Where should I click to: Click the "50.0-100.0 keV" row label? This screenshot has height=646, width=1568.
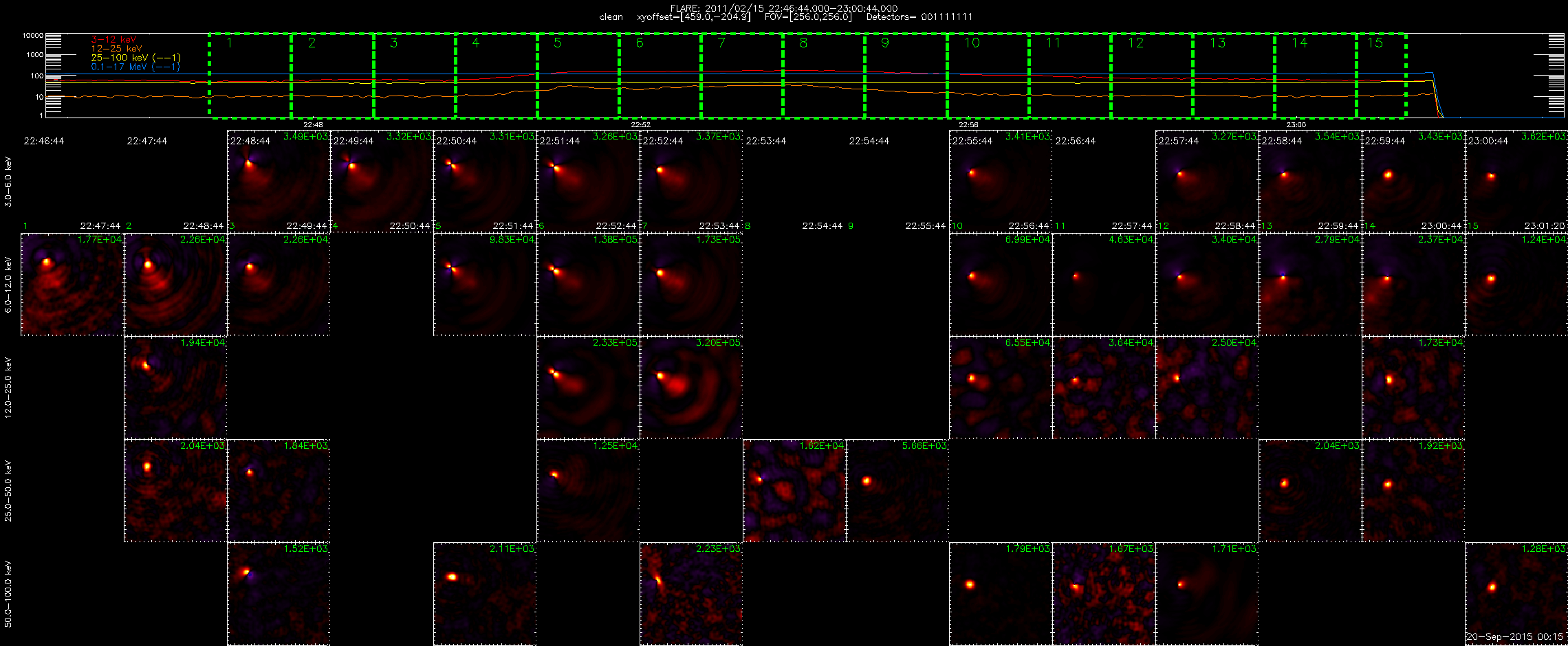8,594
